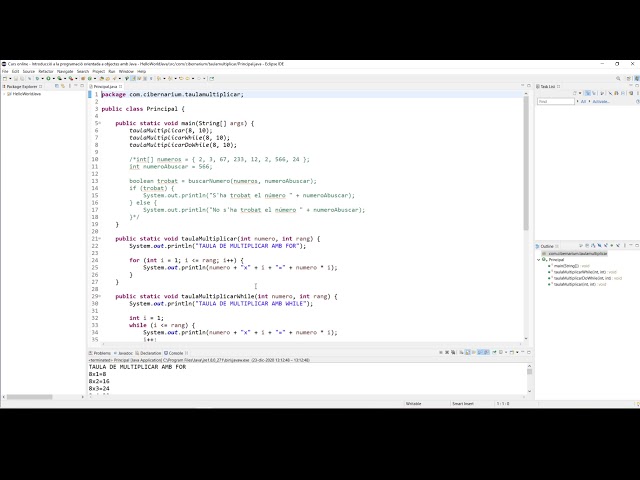Viewport: 640px width, 480px height.
Task: Click the editor vertical scrollbar thumb
Action: [x=526, y=163]
